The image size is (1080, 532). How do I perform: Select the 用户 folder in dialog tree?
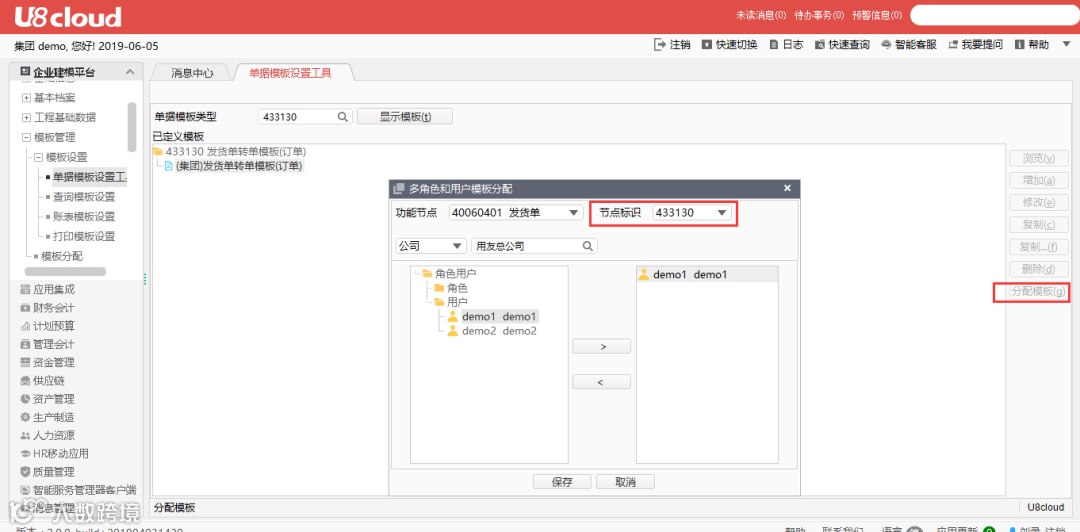451,302
